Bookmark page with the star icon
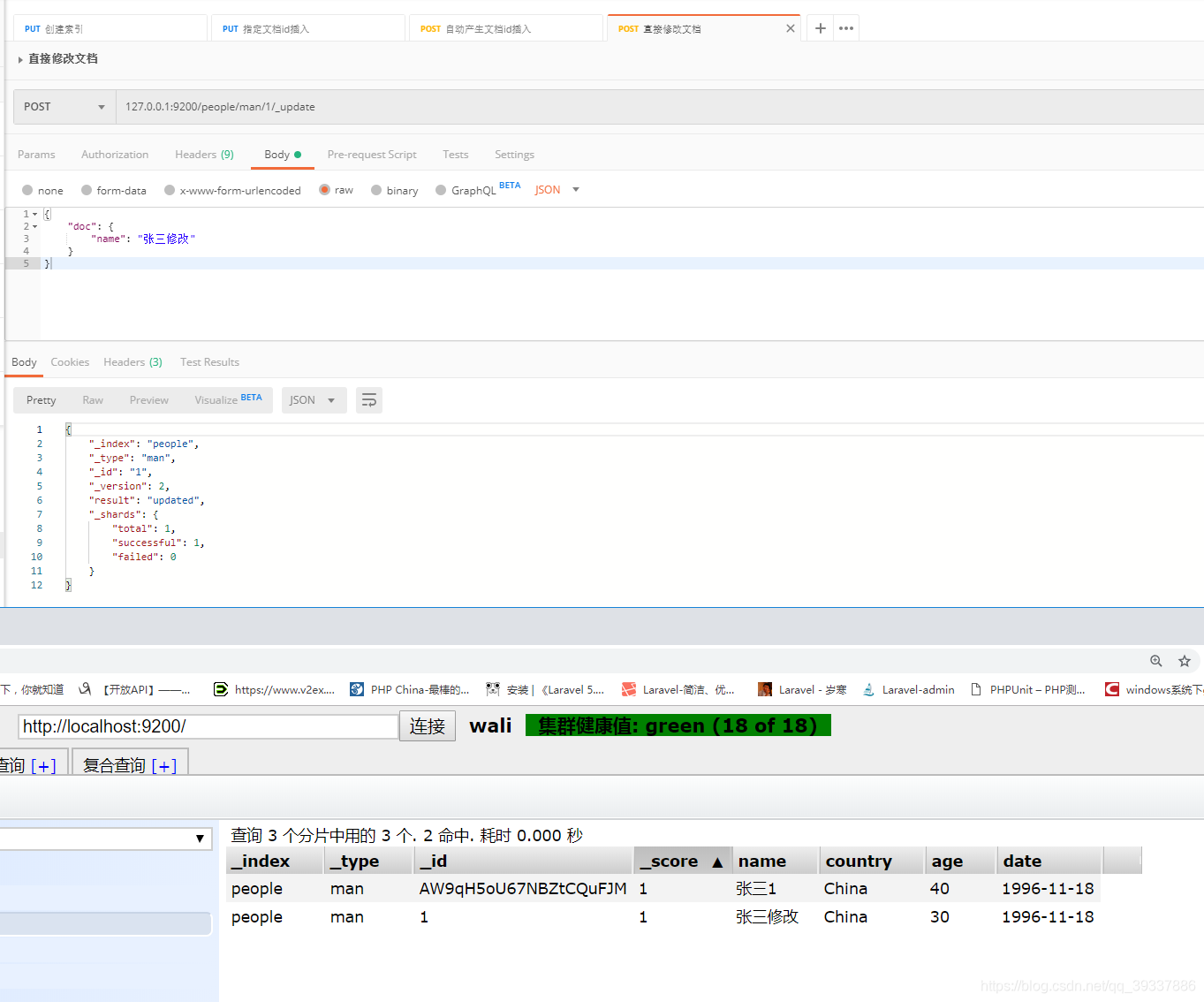1204x1002 pixels. click(1185, 661)
